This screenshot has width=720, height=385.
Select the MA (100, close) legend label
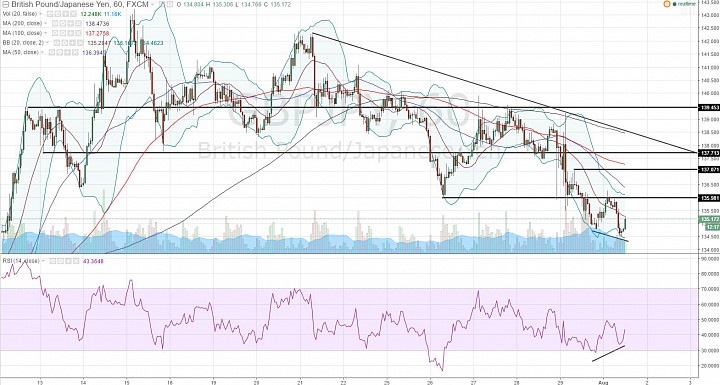(22, 33)
